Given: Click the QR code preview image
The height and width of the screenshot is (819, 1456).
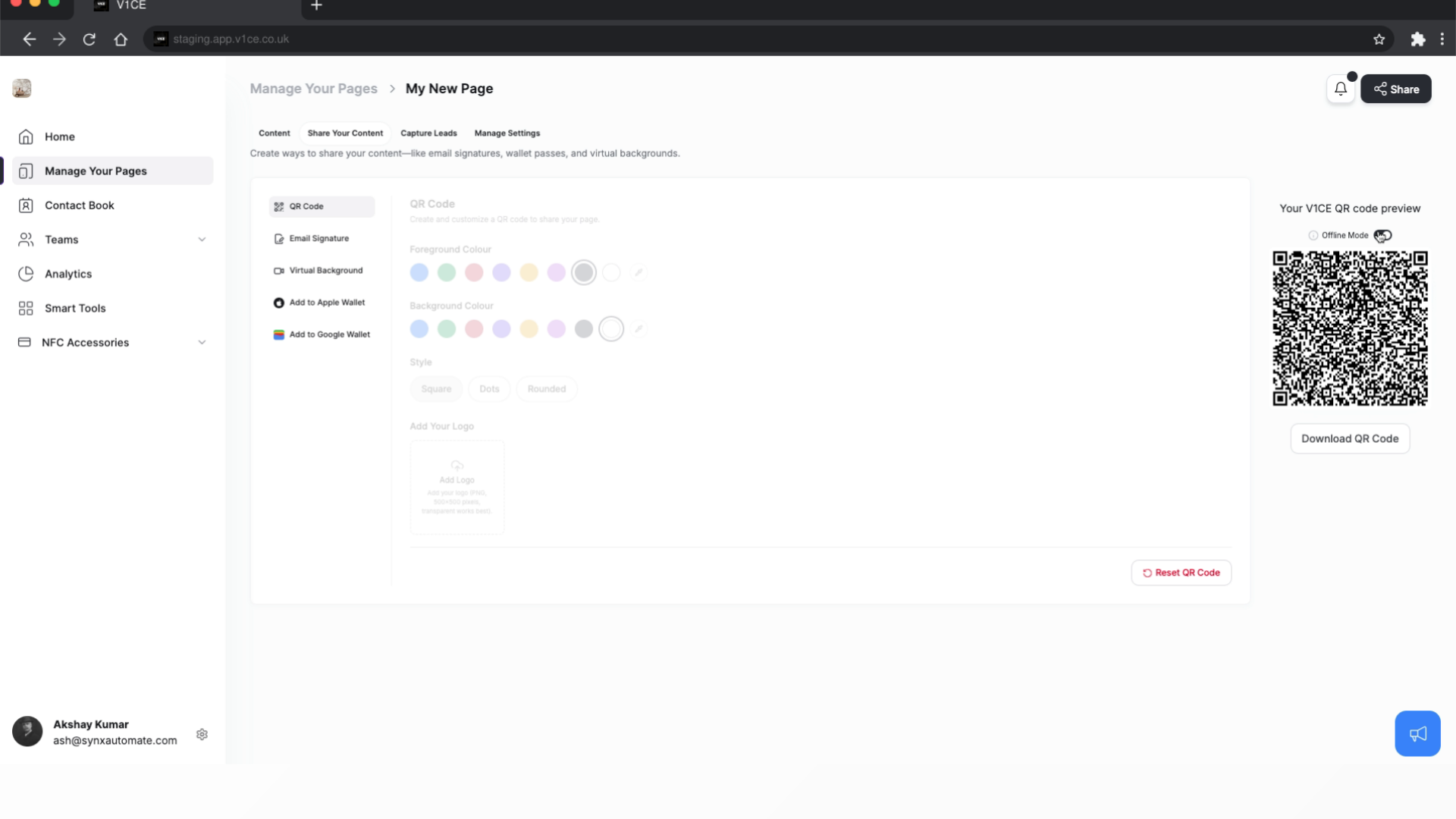Looking at the screenshot, I should point(1350,328).
